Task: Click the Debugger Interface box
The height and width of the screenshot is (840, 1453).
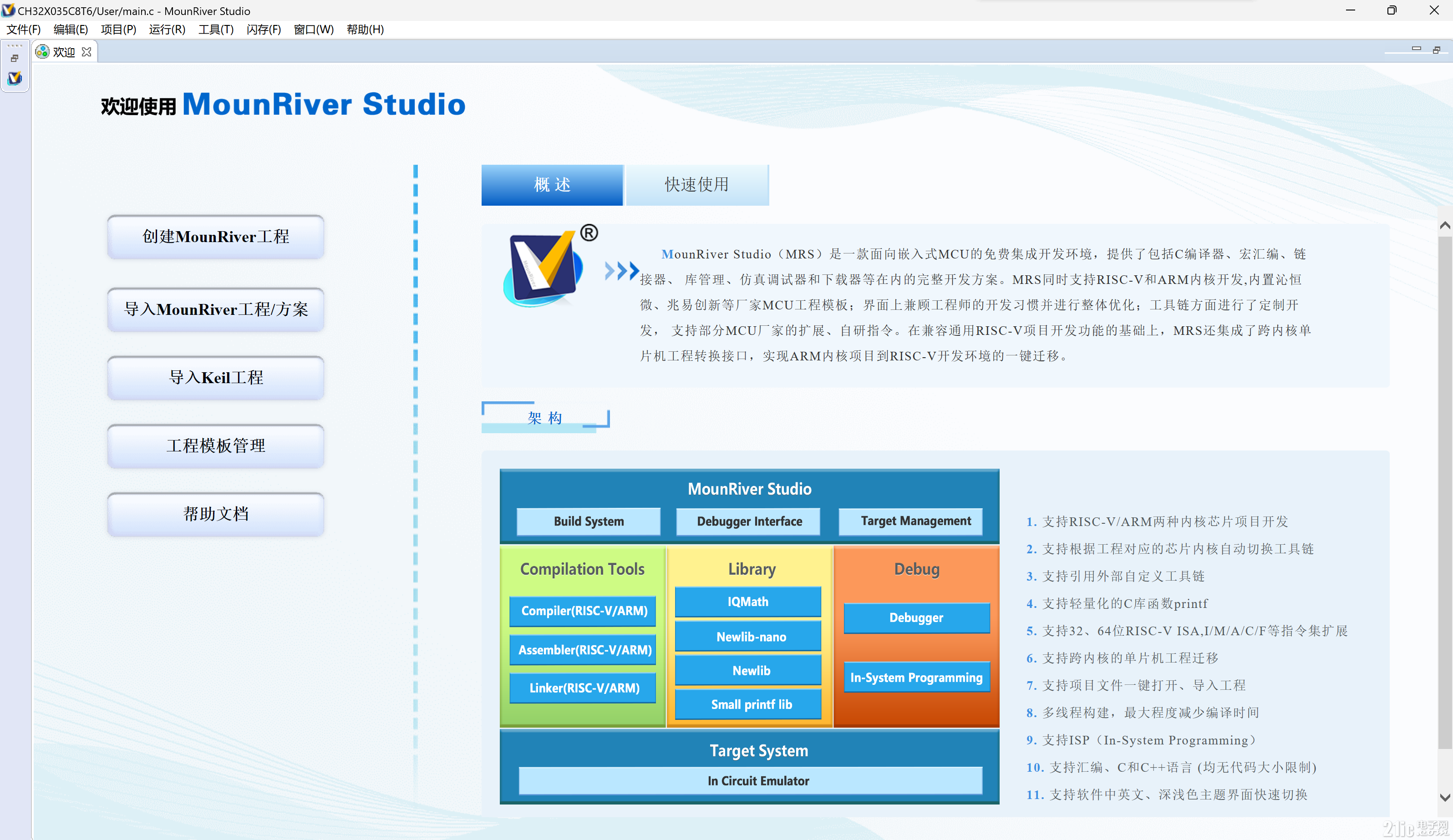Action: [x=748, y=521]
